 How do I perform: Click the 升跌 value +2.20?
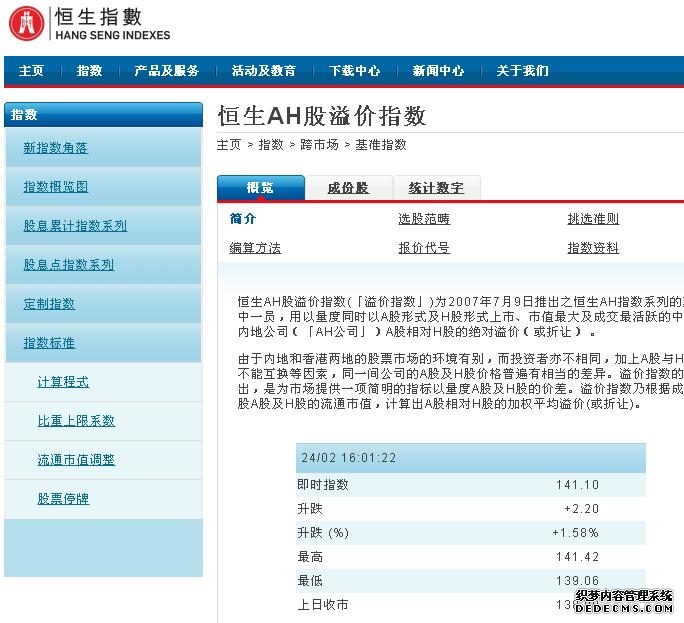point(581,509)
